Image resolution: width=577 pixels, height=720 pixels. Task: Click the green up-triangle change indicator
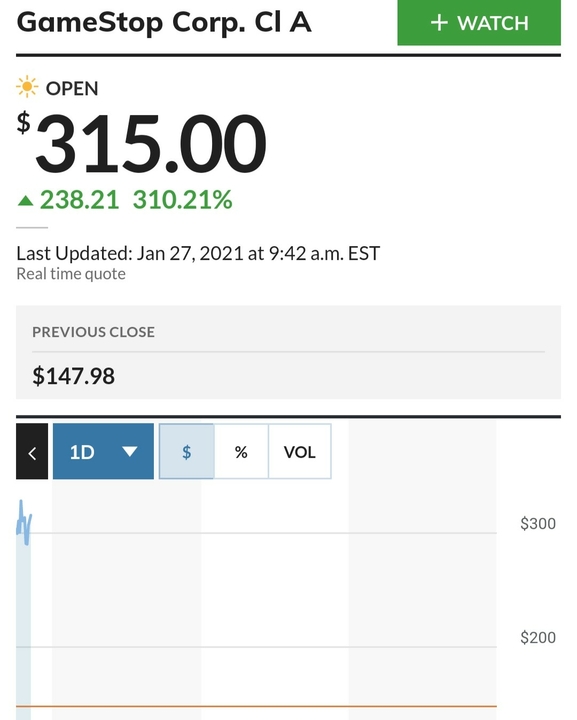25,201
